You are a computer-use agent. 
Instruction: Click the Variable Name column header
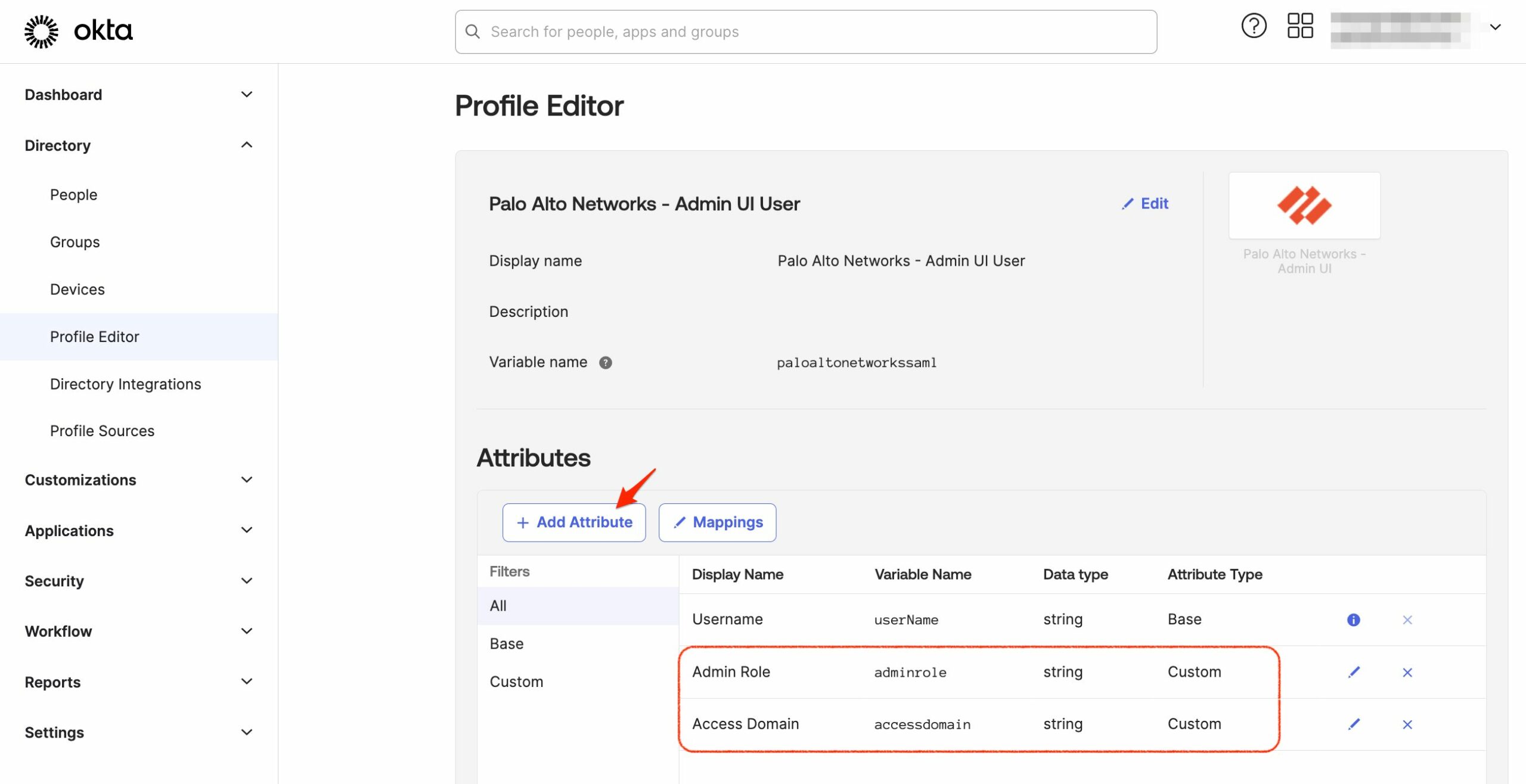pos(923,574)
